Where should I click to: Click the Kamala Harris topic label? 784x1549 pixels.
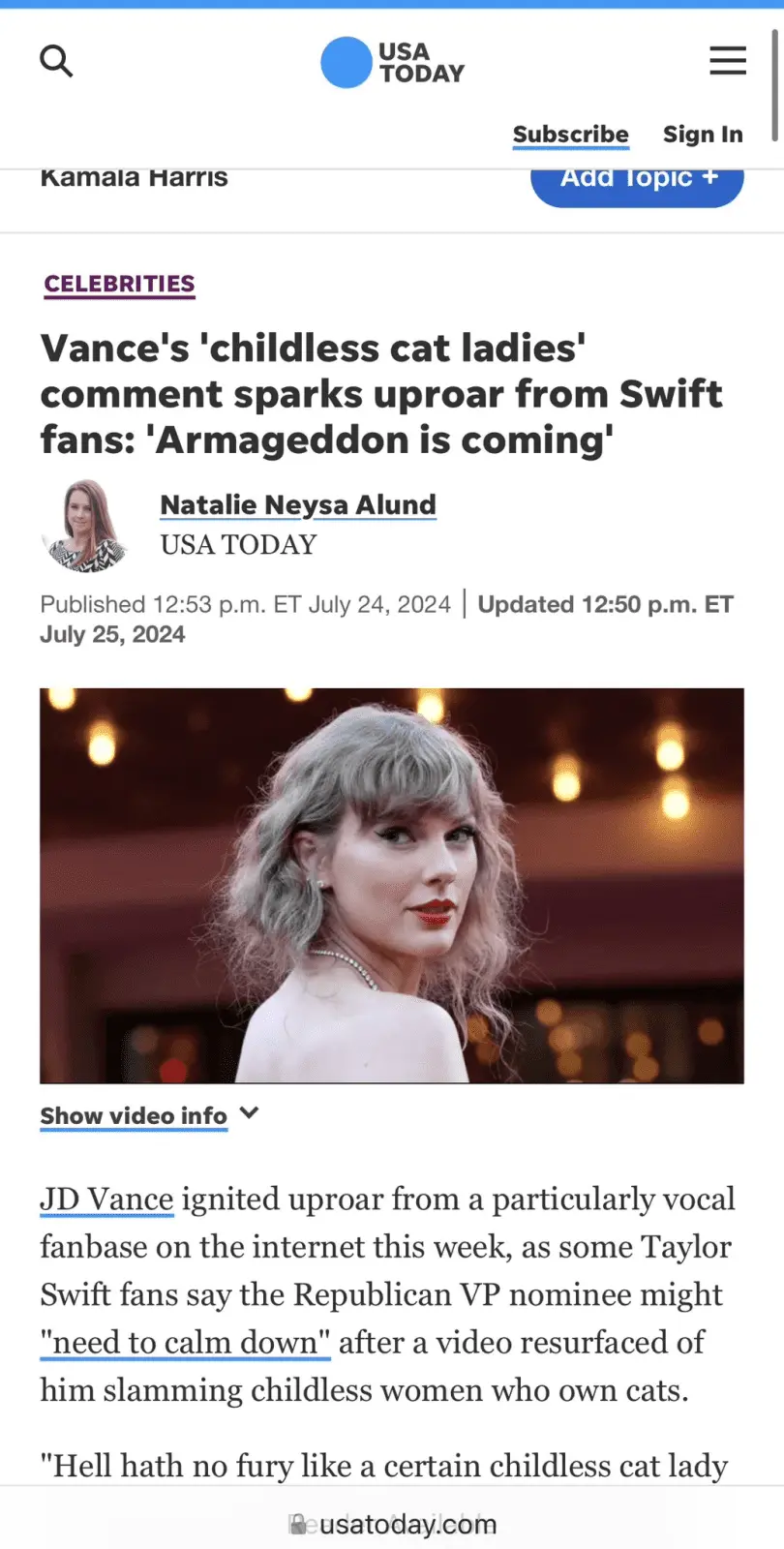135,178
